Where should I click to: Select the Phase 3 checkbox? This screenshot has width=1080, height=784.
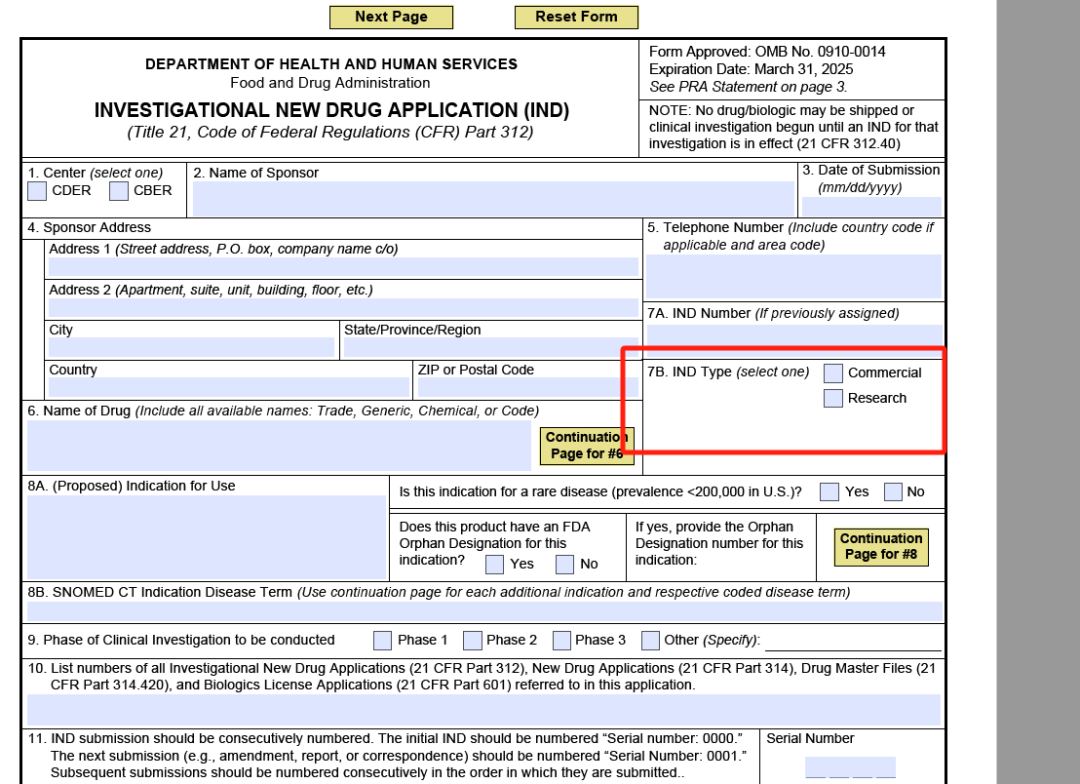(x=561, y=640)
